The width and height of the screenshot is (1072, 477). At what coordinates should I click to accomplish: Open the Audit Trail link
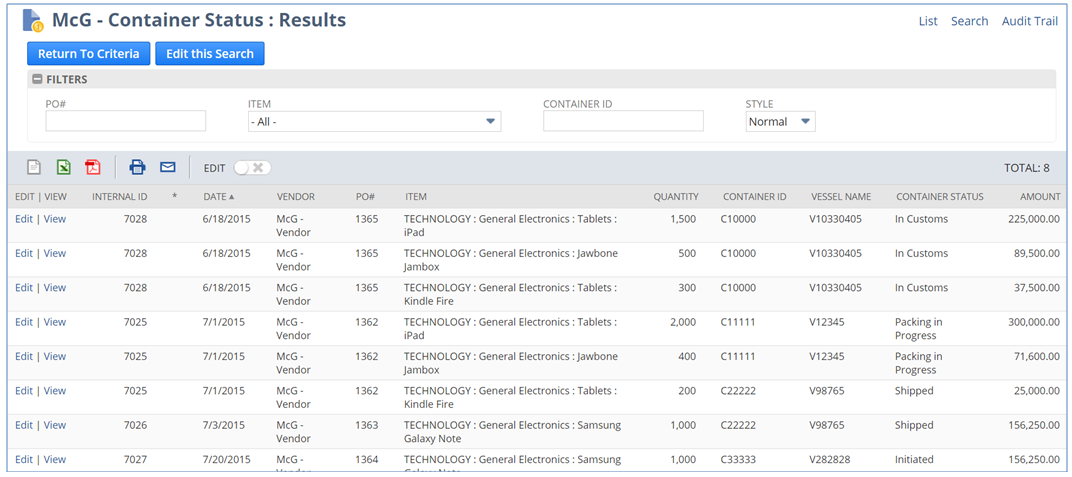tap(1029, 21)
